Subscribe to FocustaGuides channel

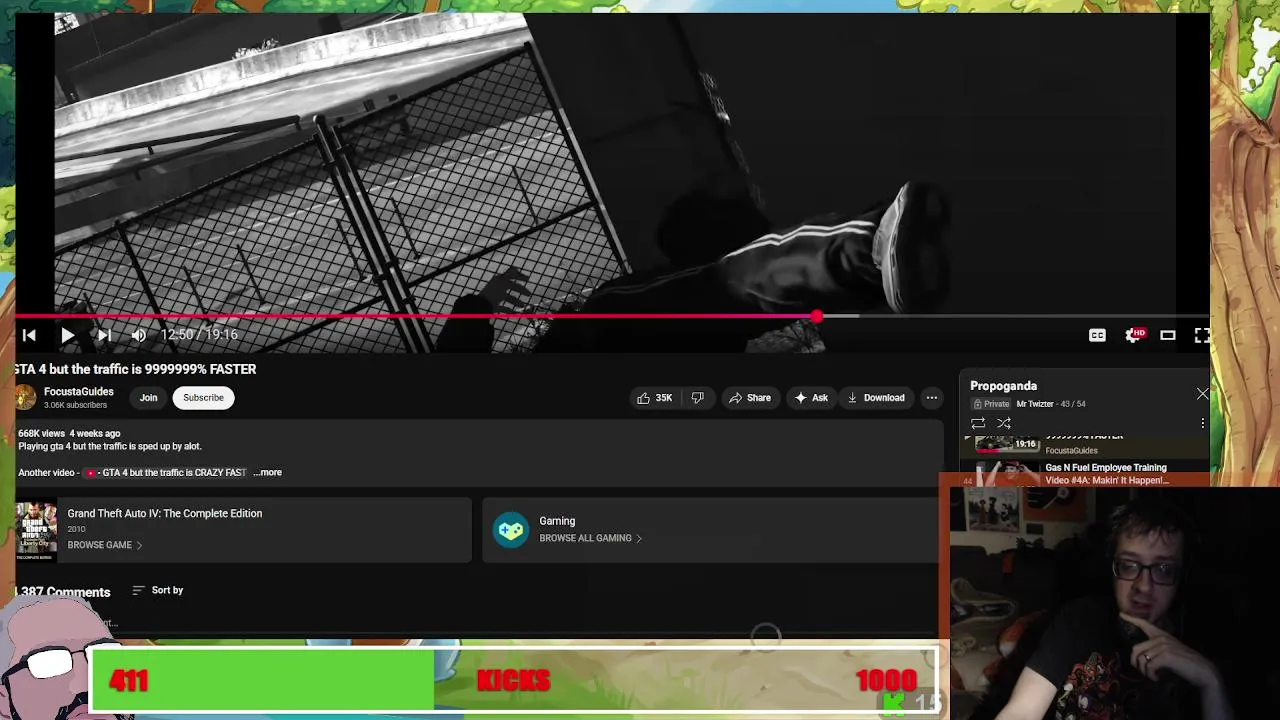tap(203, 397)
